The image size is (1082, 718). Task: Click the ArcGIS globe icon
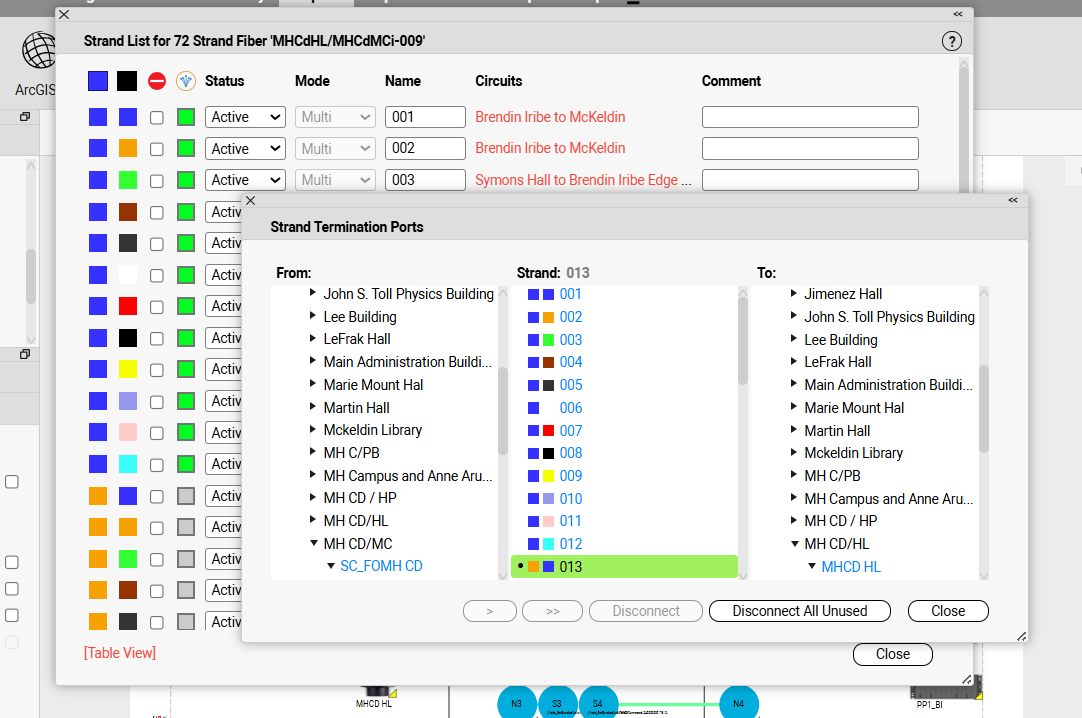click(x=40, y=50)
